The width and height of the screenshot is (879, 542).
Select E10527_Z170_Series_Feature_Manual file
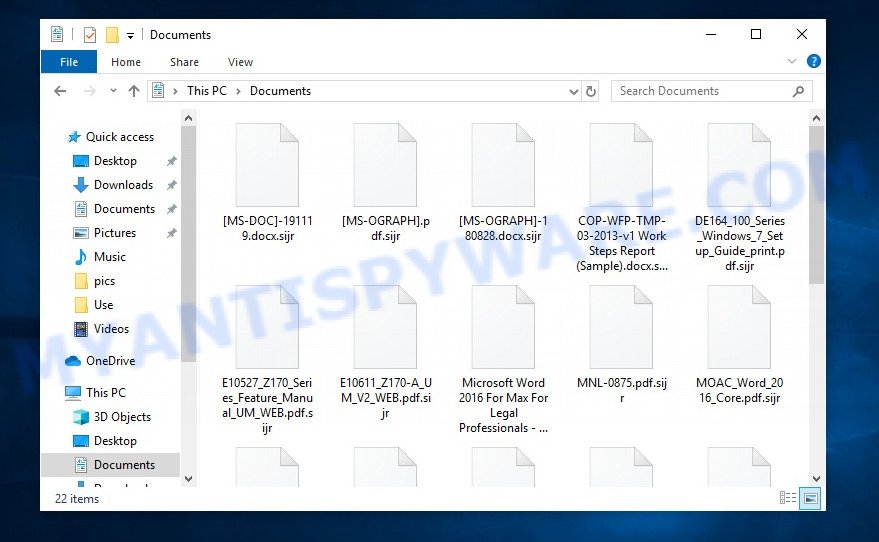(267, 360)
